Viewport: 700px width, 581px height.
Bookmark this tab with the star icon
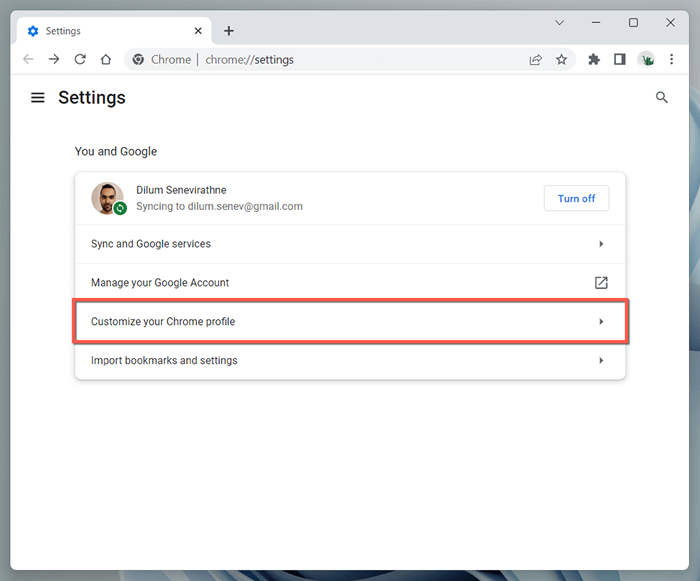561,59
